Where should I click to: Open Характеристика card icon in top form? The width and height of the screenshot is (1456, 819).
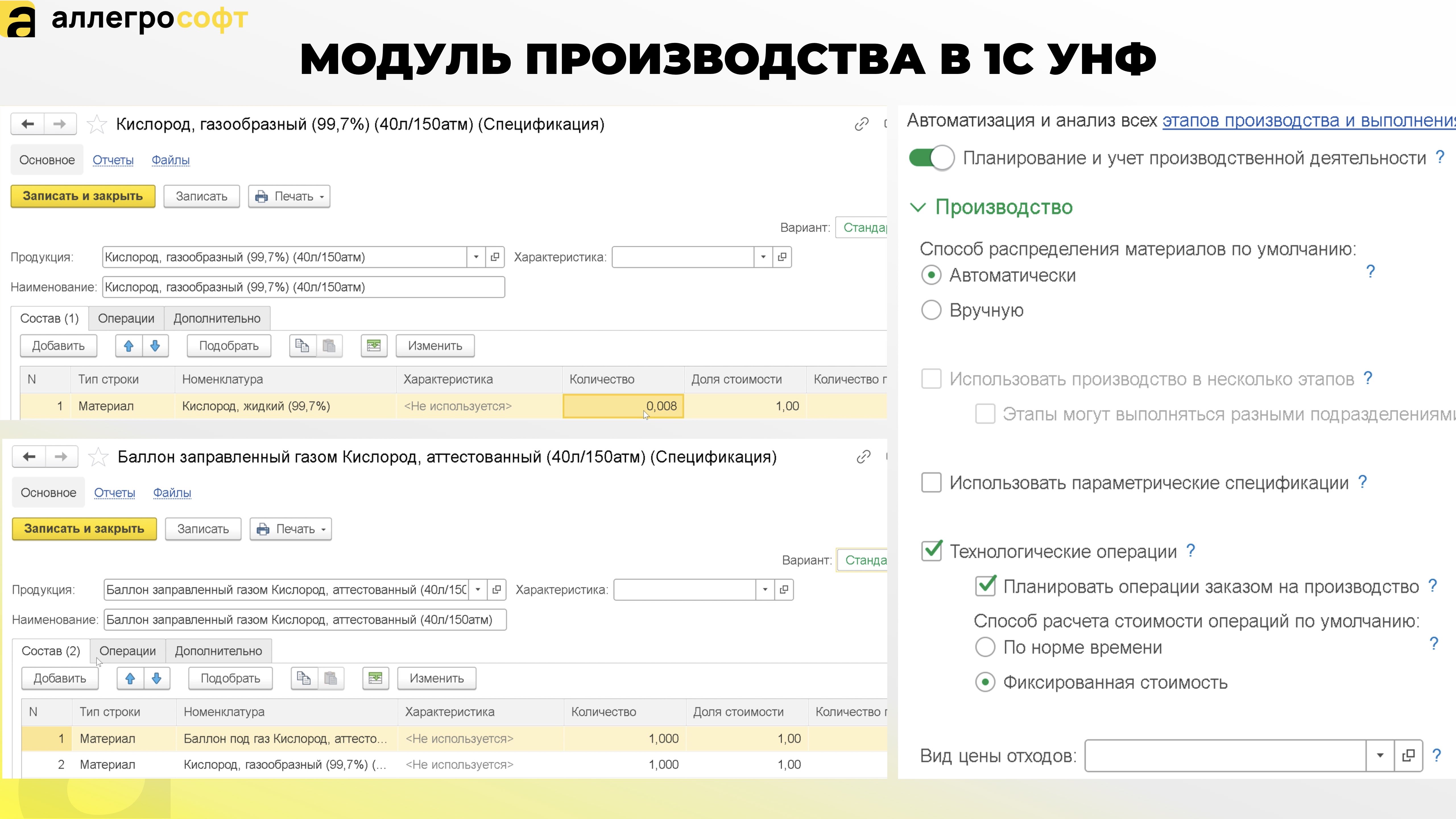click(x=782, y=257)
